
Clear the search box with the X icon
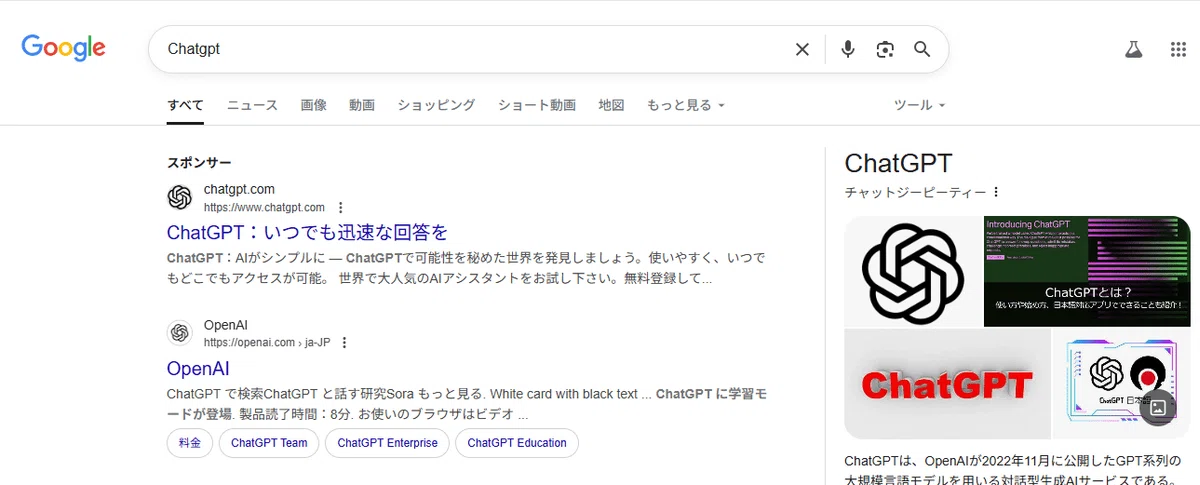coord(802,49)
